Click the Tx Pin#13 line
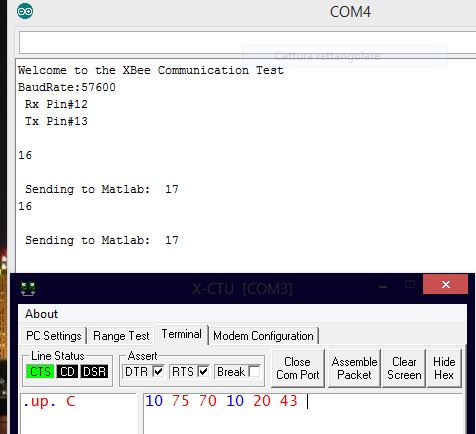The image size is (476, 434). click(56, 121)
